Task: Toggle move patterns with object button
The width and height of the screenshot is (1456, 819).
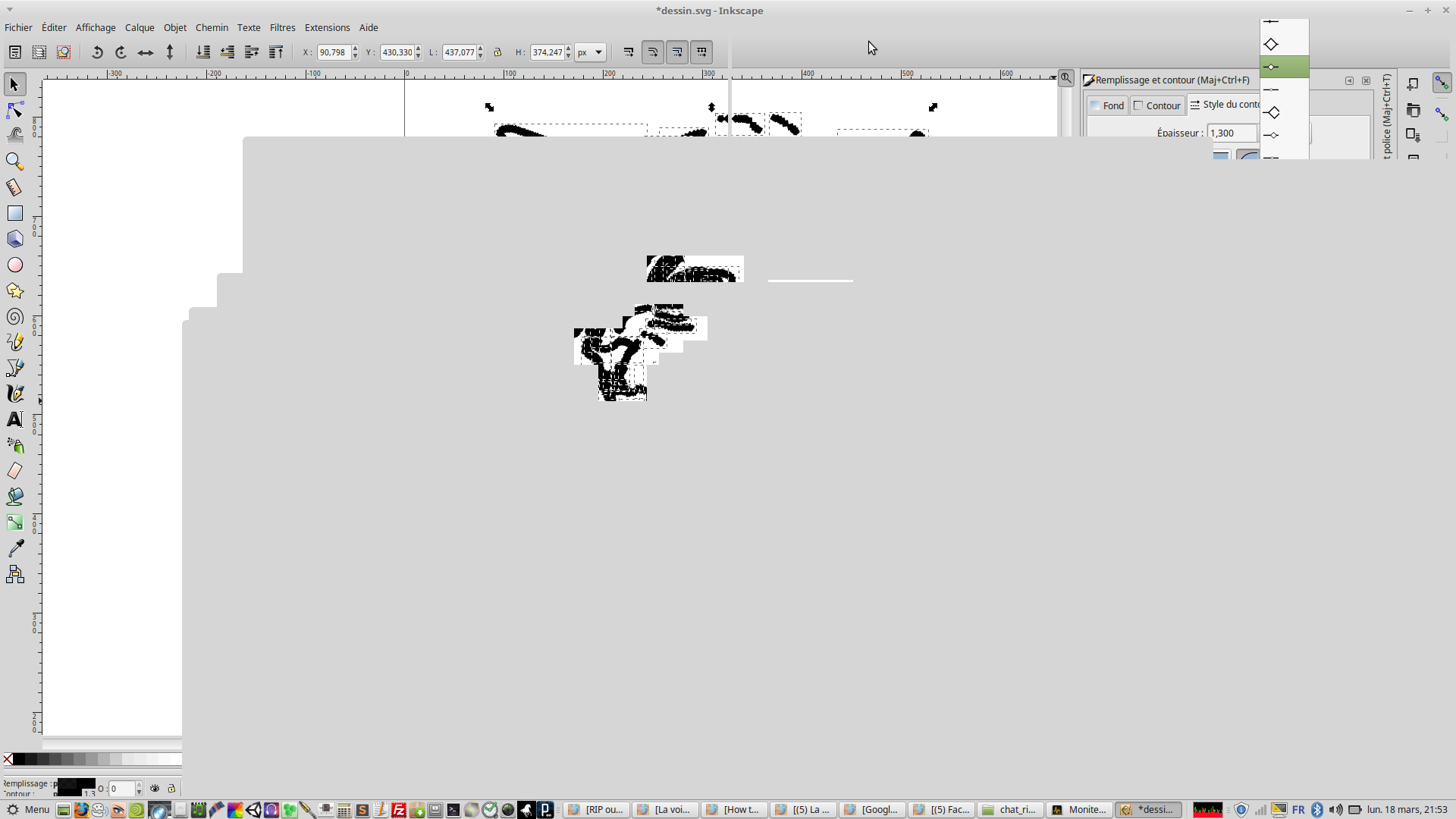Action: [x=701, y=52]
